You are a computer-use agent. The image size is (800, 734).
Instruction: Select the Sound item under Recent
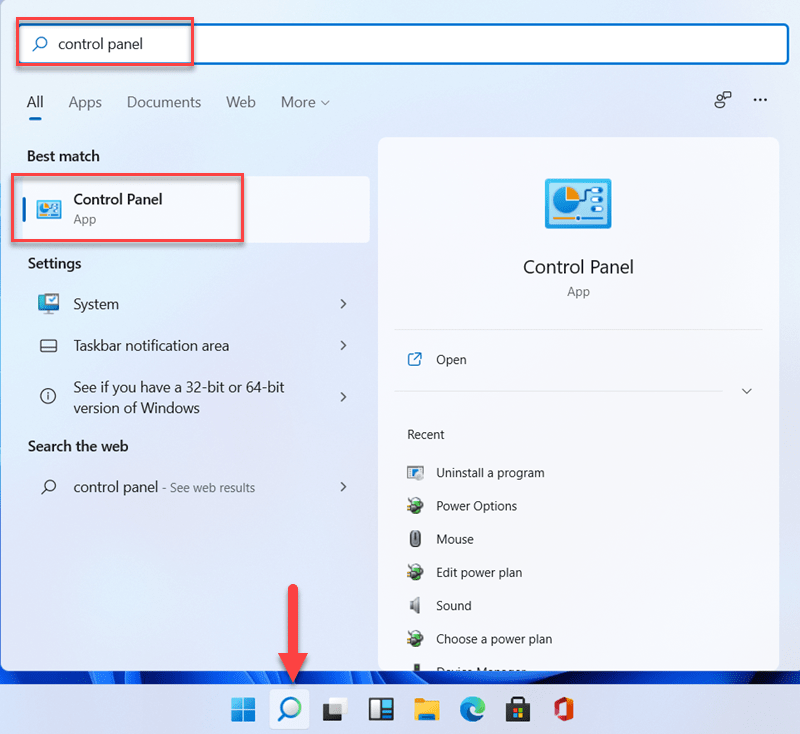click(452, 605)
